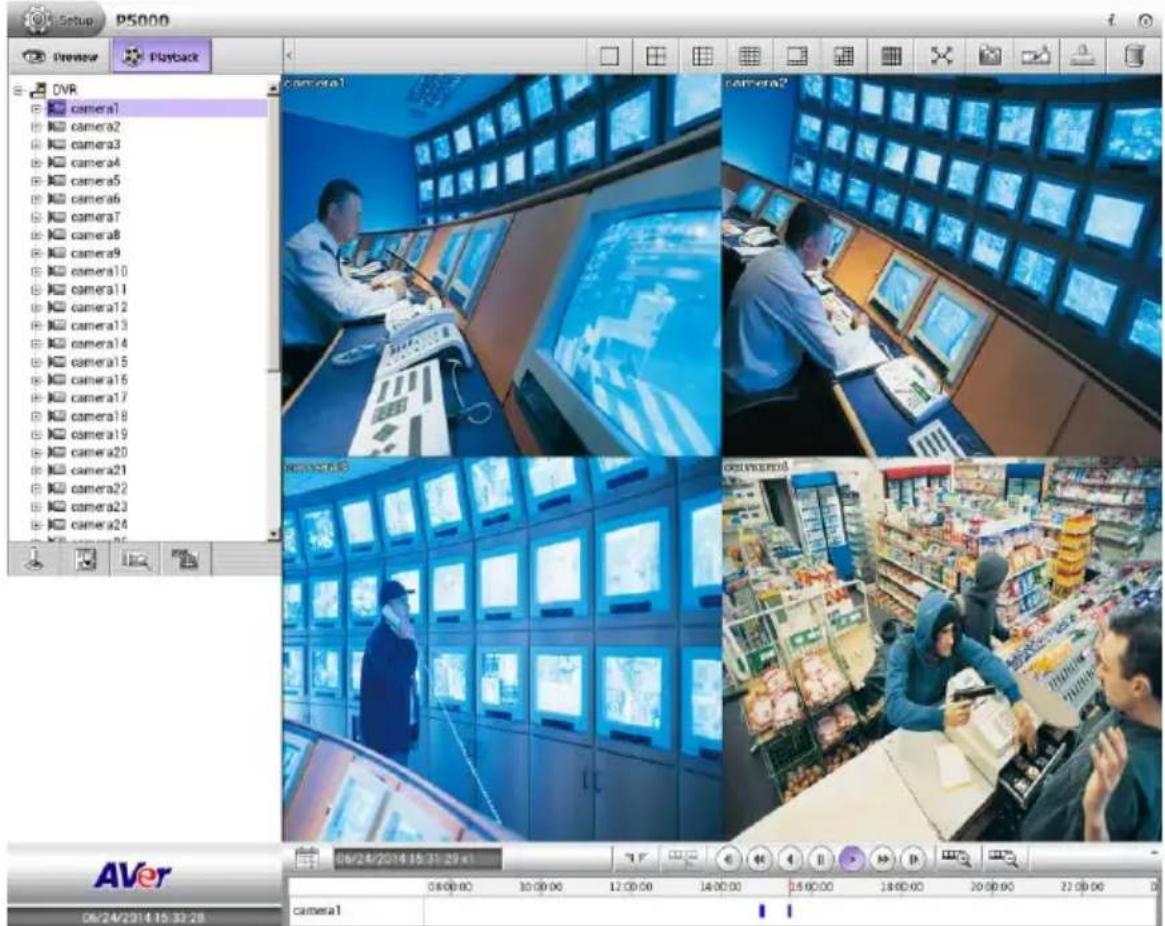Click fast forward button

coord(883,859)
